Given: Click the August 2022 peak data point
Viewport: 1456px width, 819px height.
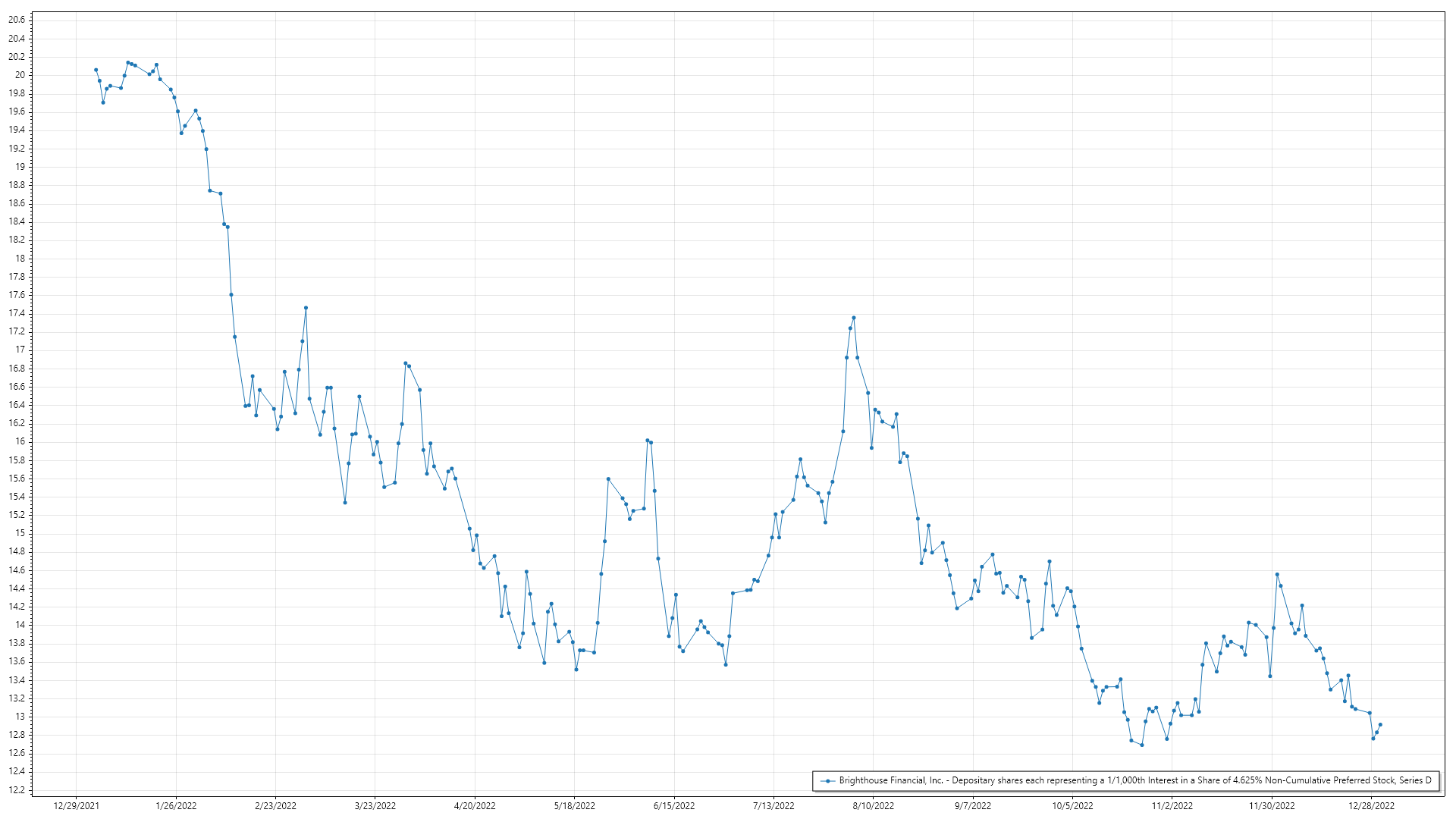Looking at the screenshot, I should coord(854,318).
